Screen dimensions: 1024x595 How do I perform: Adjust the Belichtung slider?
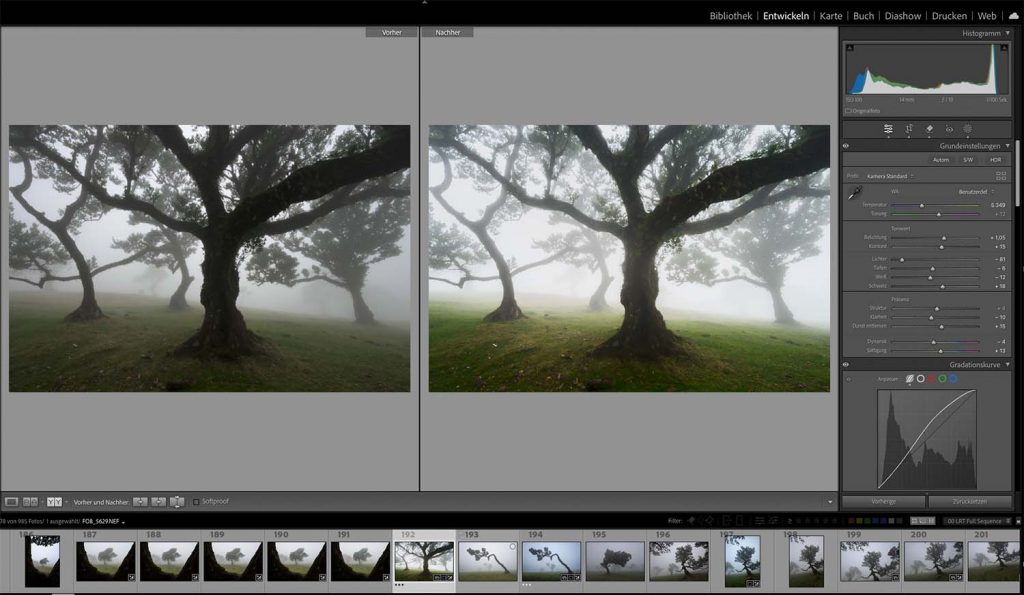pos(943,238)
